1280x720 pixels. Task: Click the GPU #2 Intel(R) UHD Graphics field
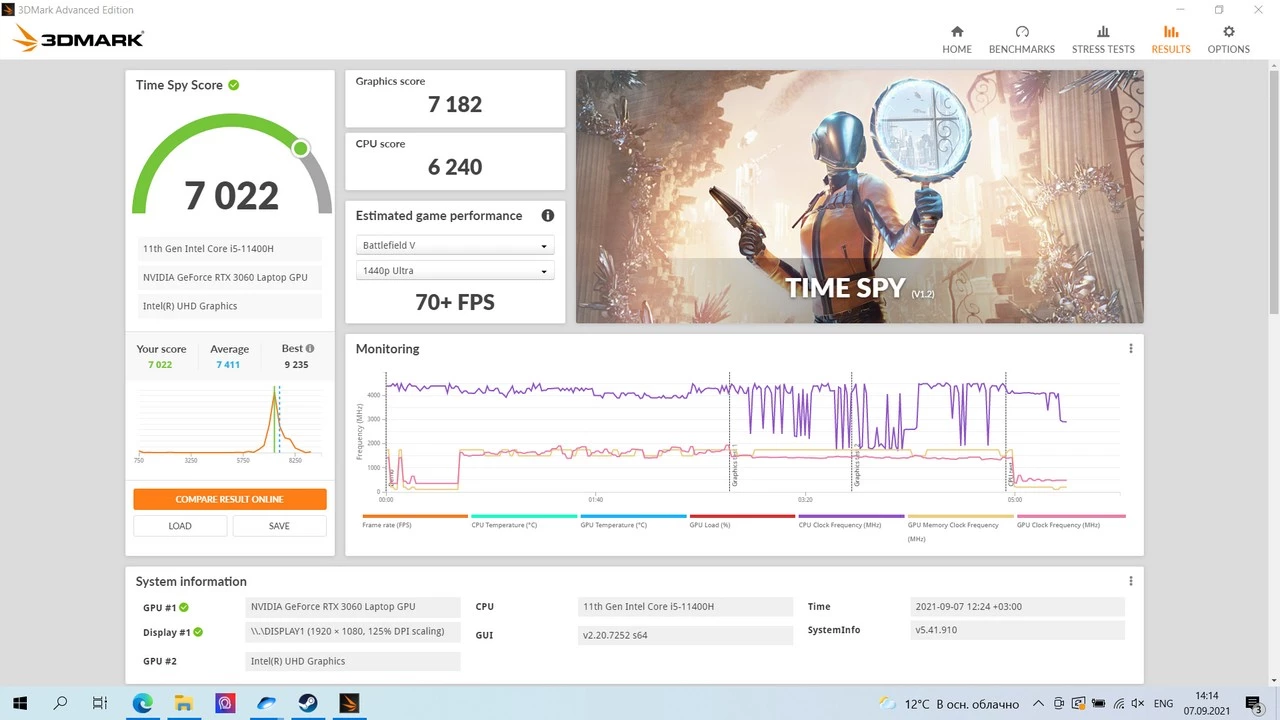pyautogui.click(x=353, y=661)
